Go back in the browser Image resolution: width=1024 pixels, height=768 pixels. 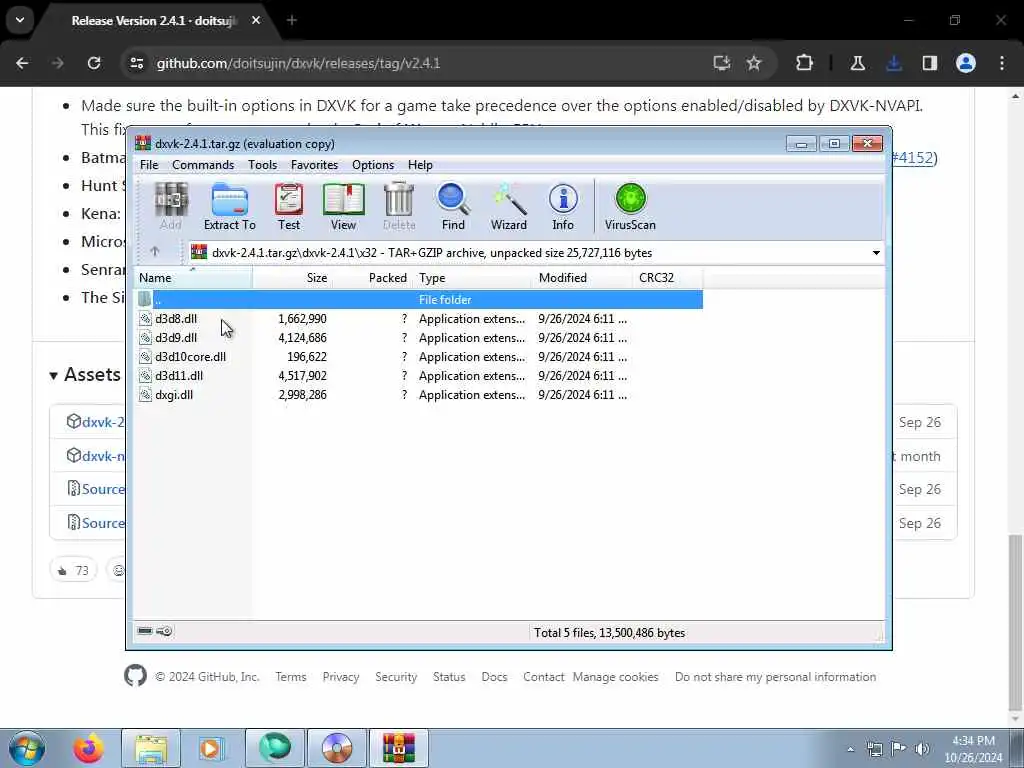(22, 63)
